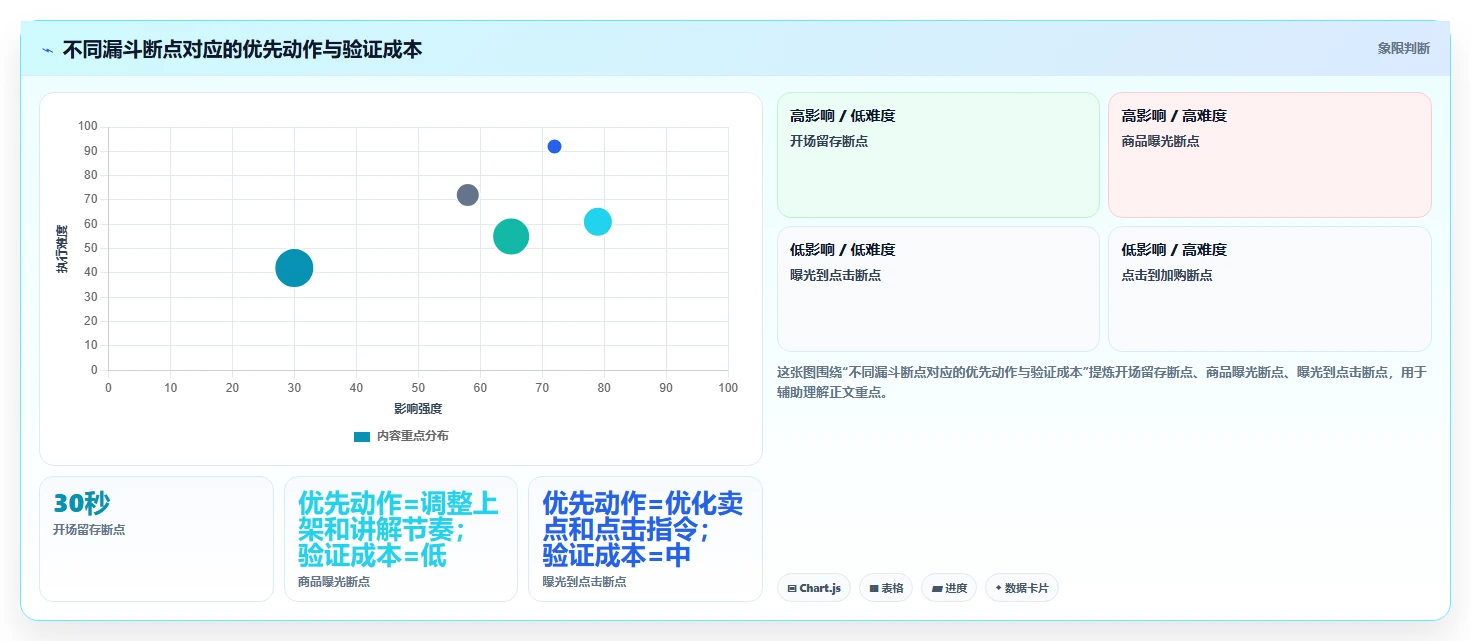Click 点击到加购断点 text in its quadrant card
This screenshot has height=641, width=1471.
pos(1167,275)
